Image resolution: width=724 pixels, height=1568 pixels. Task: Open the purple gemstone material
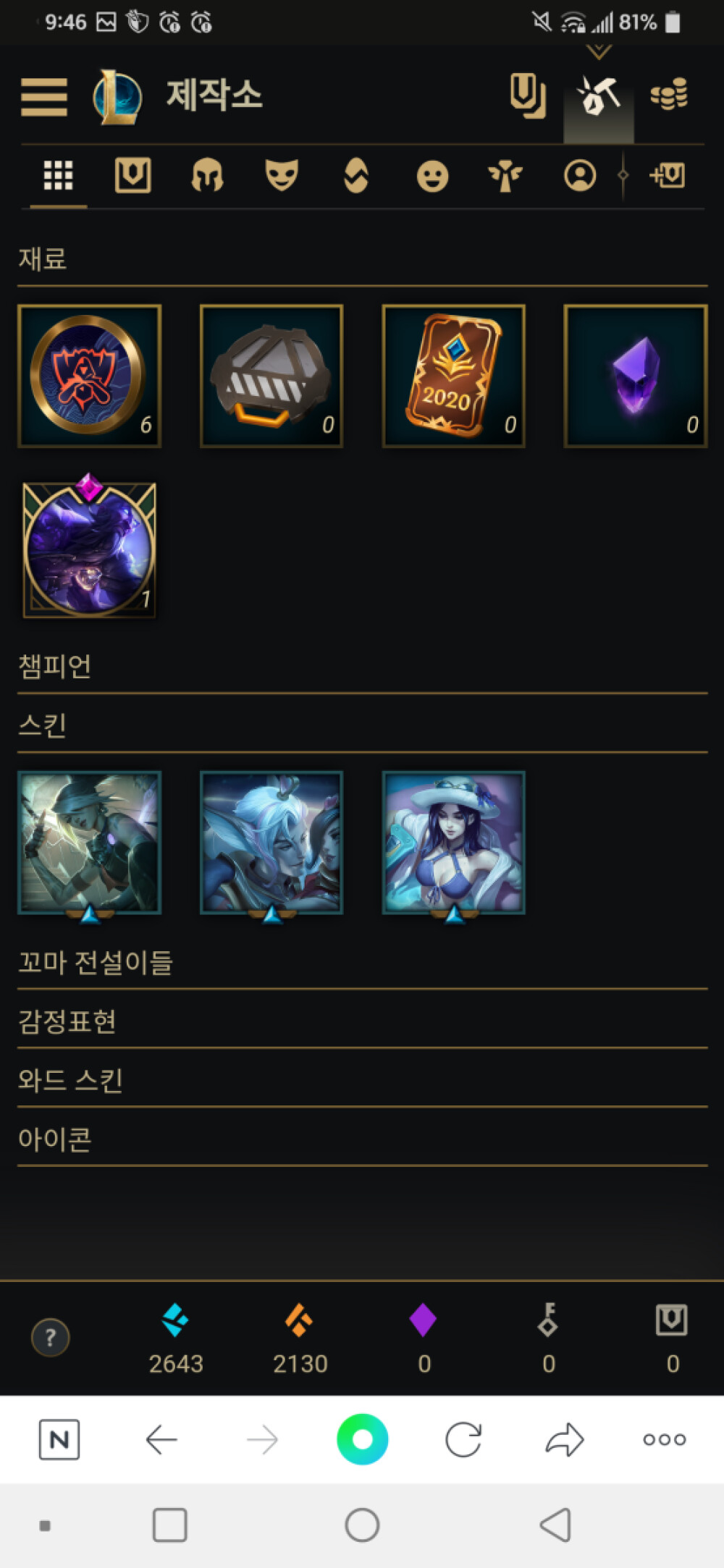coord(636,376)
